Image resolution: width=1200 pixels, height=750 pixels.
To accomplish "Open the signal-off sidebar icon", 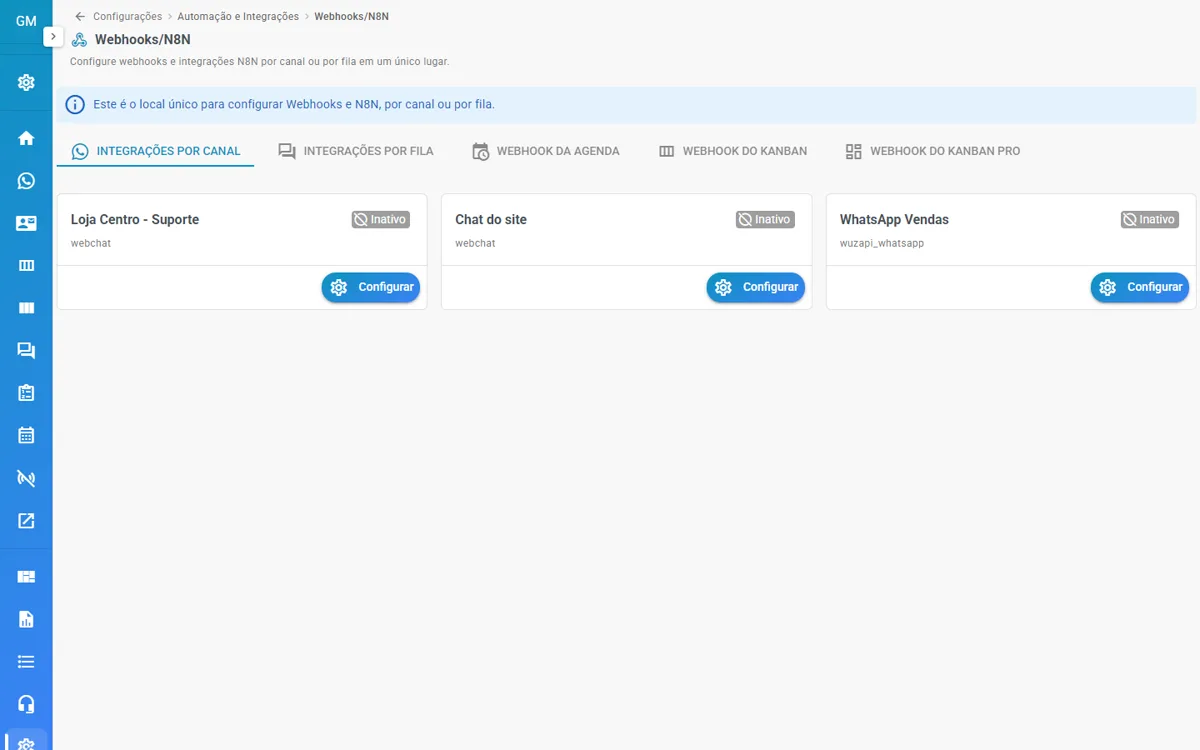I will [x=26, y=478].
